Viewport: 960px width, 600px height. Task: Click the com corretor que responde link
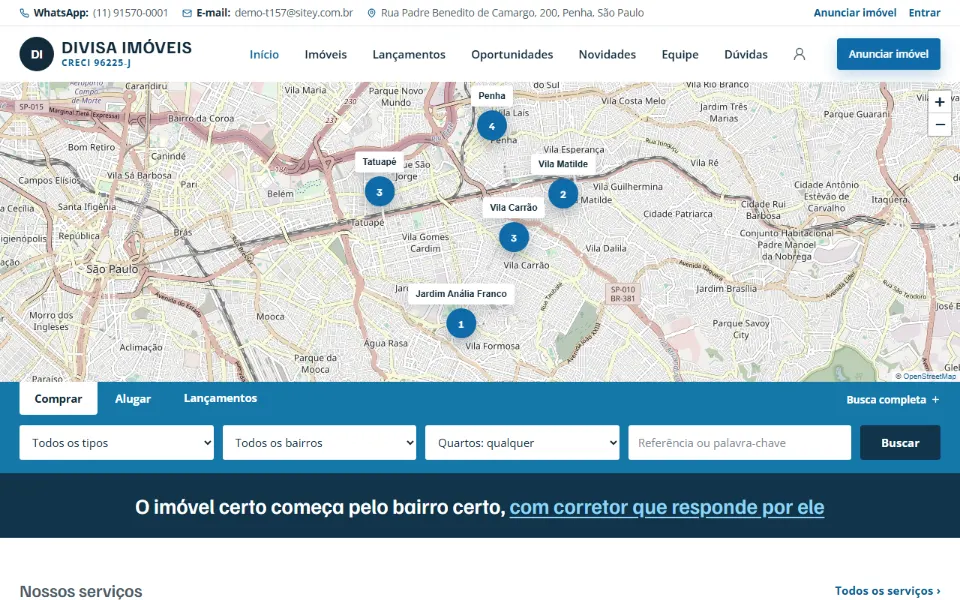pyautogui.click(x=667, y=507)
